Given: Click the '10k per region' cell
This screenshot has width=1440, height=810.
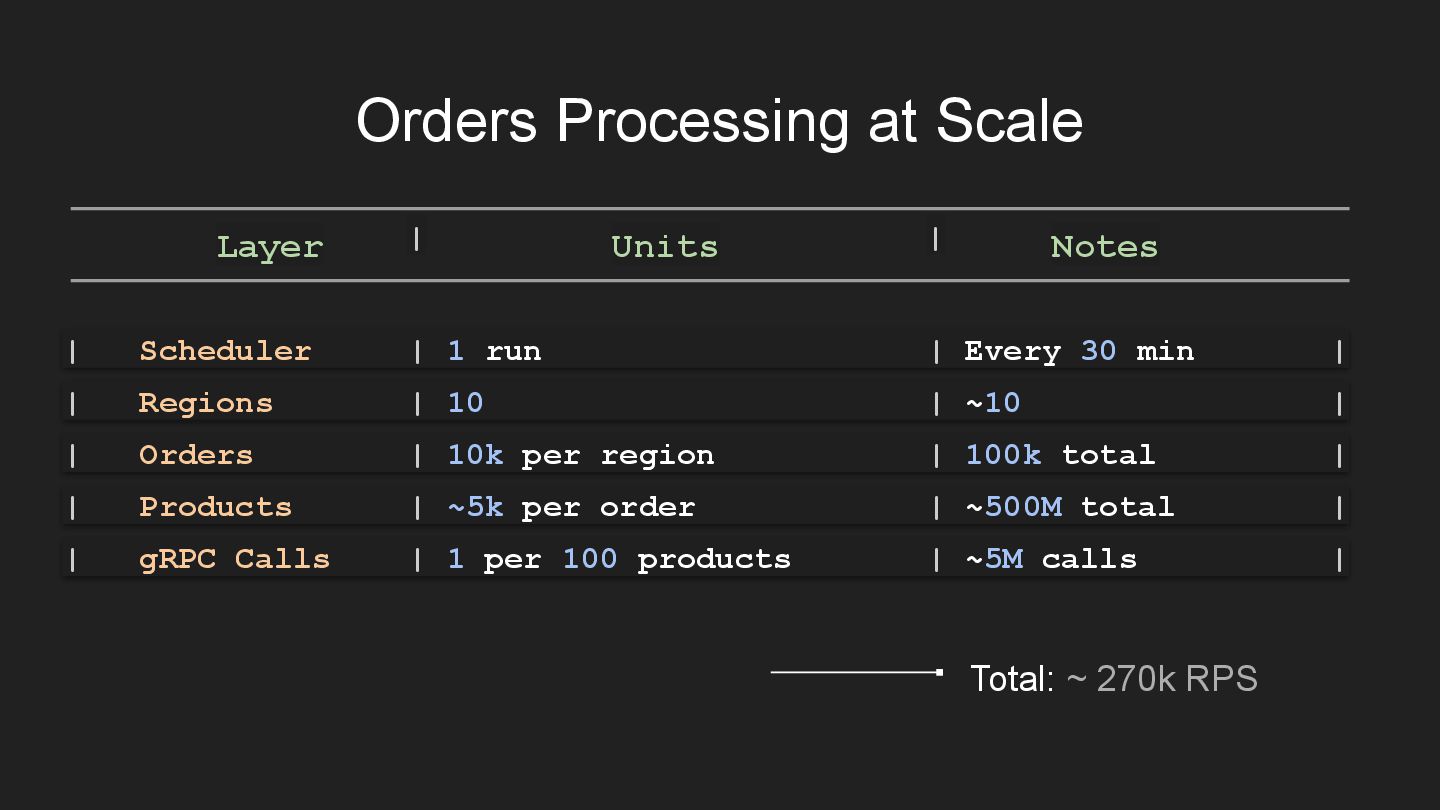Looking at the screenshot, I should coord(581,455).
